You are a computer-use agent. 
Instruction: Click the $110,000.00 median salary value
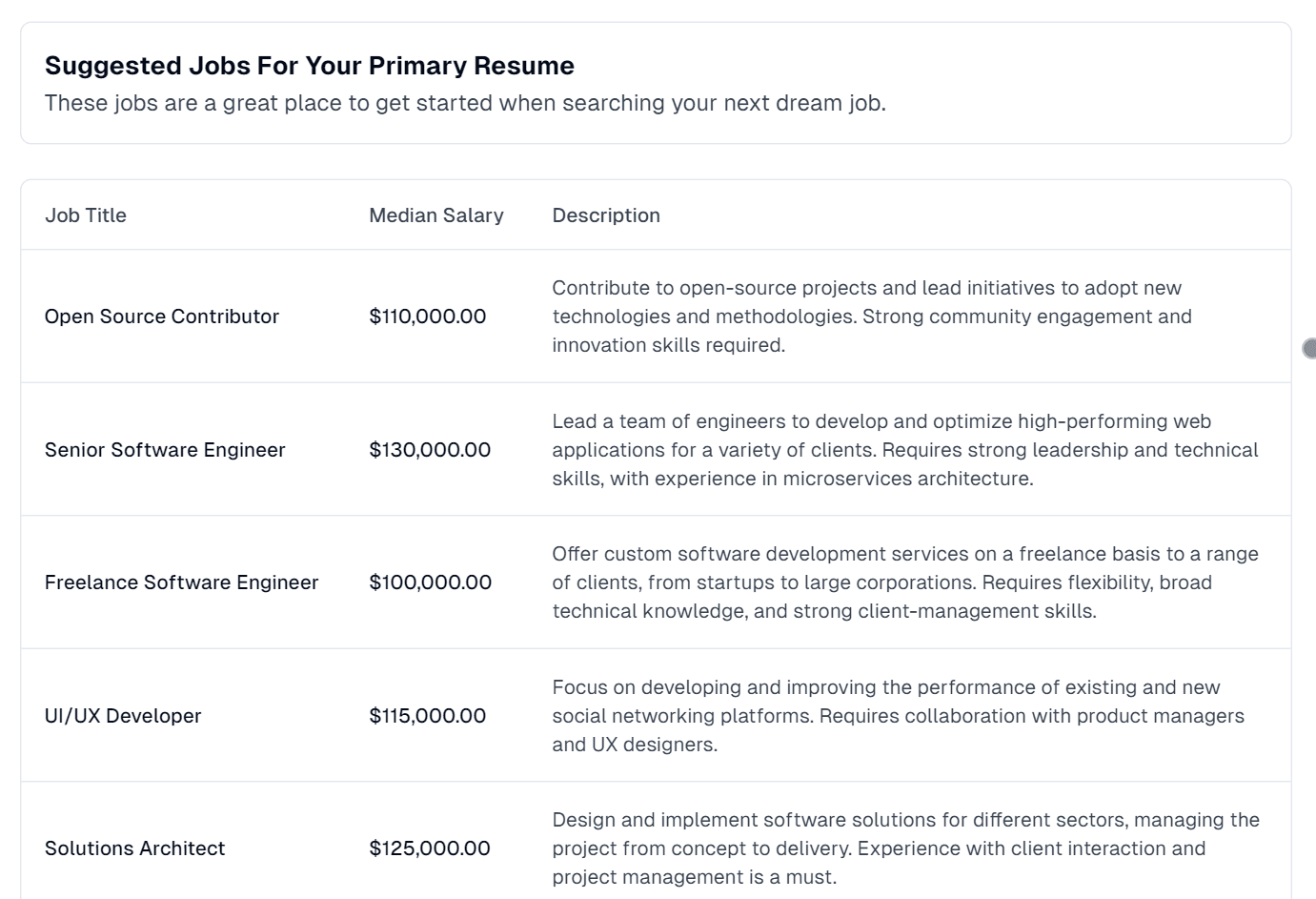point(428,317)
